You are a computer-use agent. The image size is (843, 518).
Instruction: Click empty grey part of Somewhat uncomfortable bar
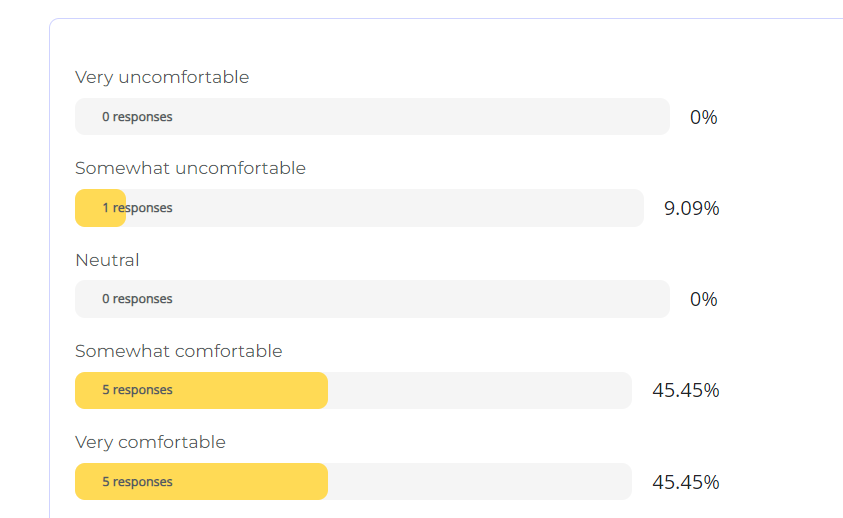click(x=400, y=208)
